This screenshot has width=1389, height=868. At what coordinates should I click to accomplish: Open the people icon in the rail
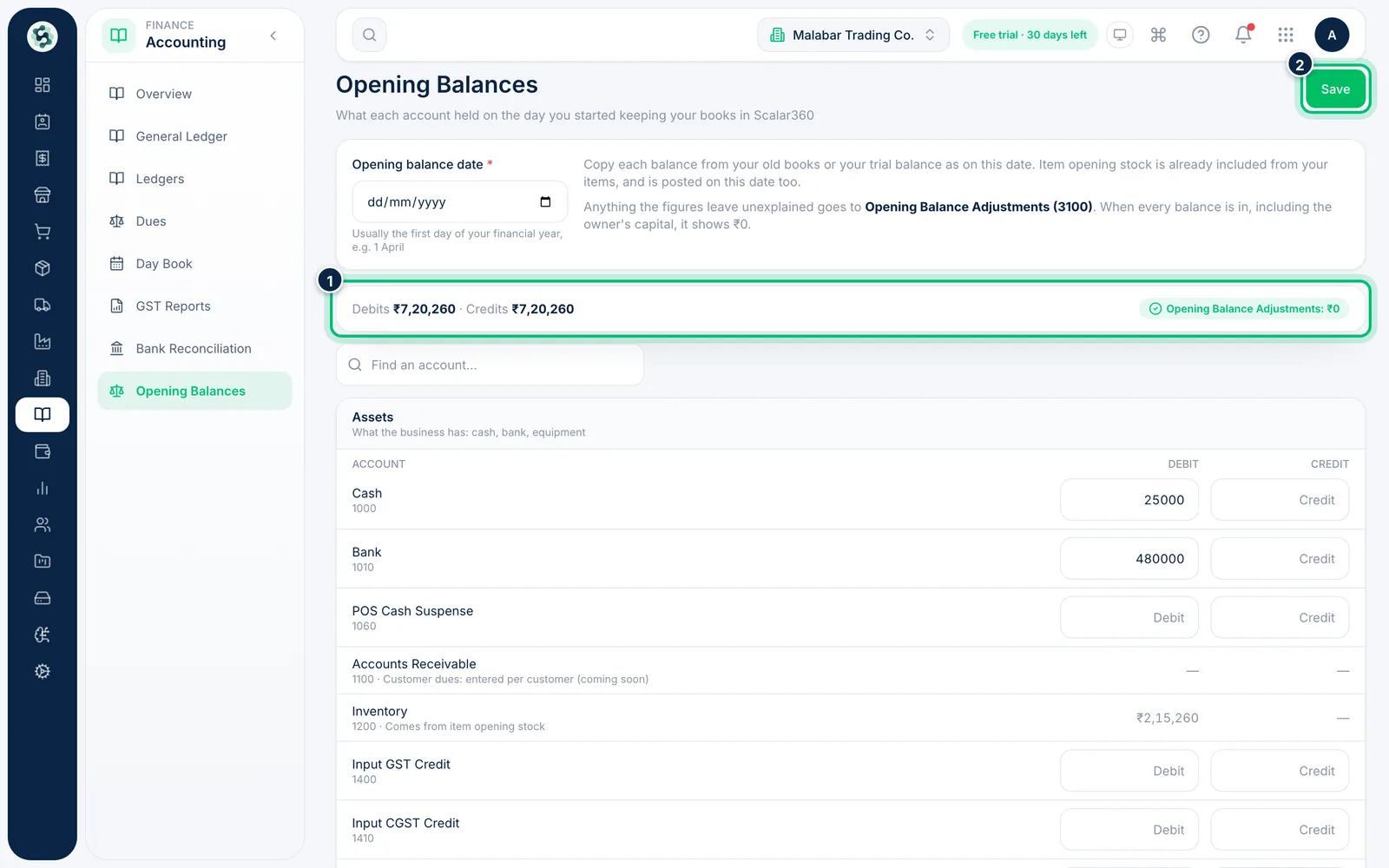[42, 524]
